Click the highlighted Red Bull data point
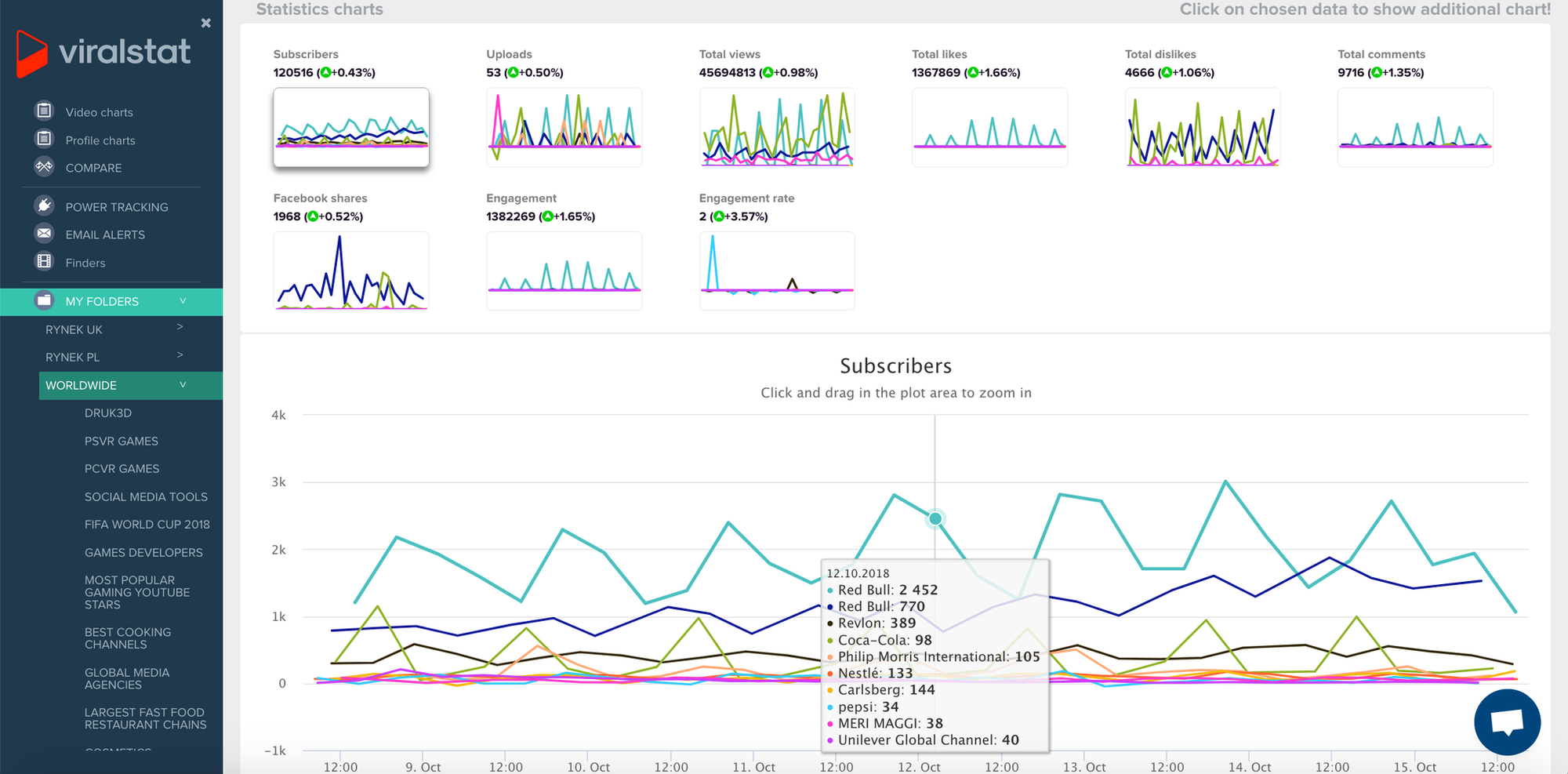1568x774 pixels. pos(935,518)
